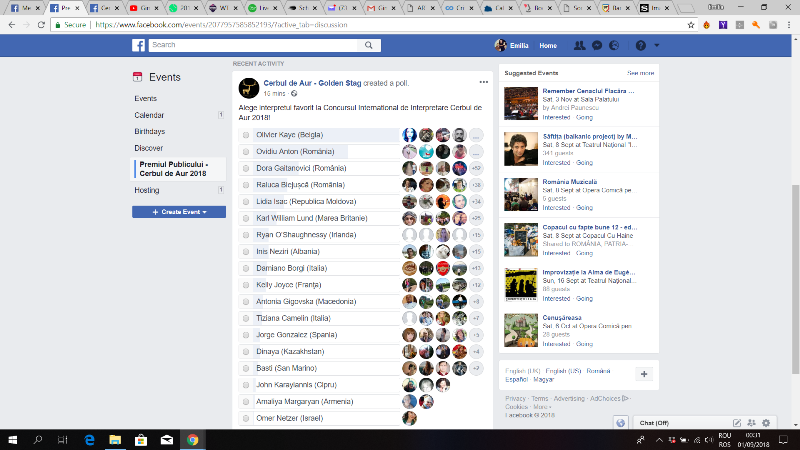Viewport: 800px width, 450px height.
Task: Open Calendar in Events sidebar
Action: (x=149, y=115)
